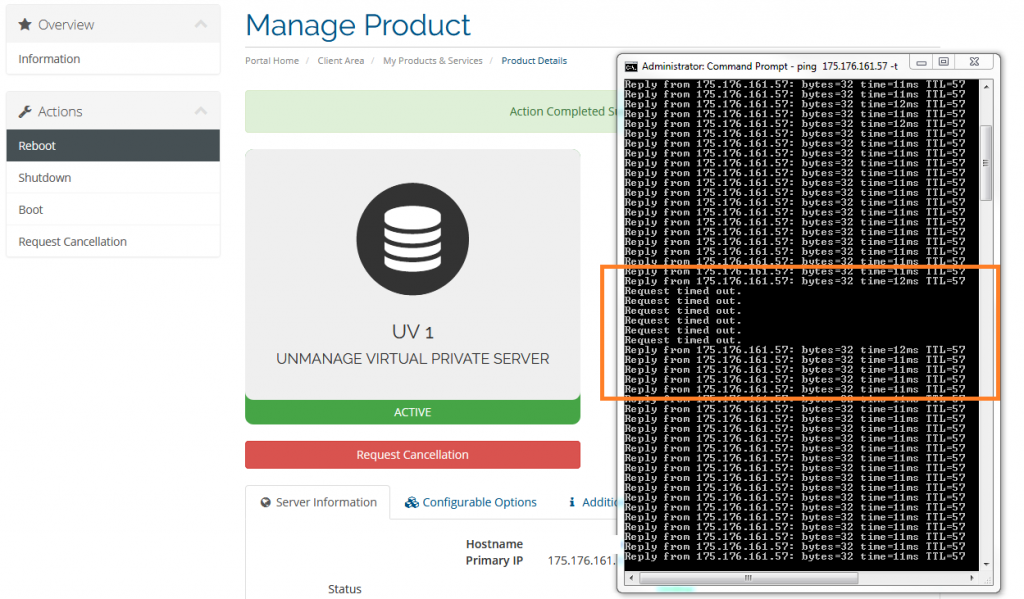
Task: Open the Configurable Options tab
Action: point(479,502)
